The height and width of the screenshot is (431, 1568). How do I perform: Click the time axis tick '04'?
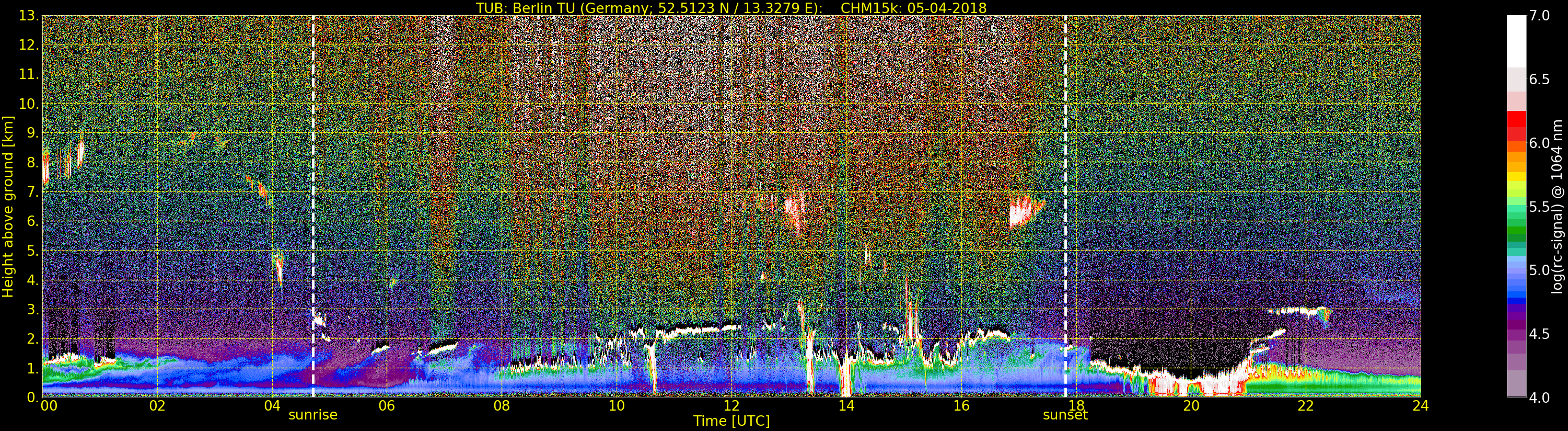tap(272, 406)
